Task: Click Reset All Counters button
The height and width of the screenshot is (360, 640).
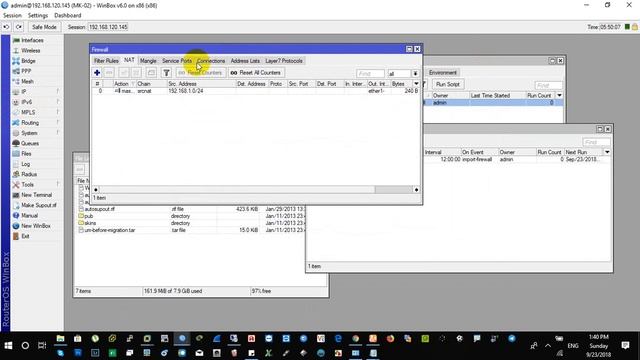Action: pos(256,73)
